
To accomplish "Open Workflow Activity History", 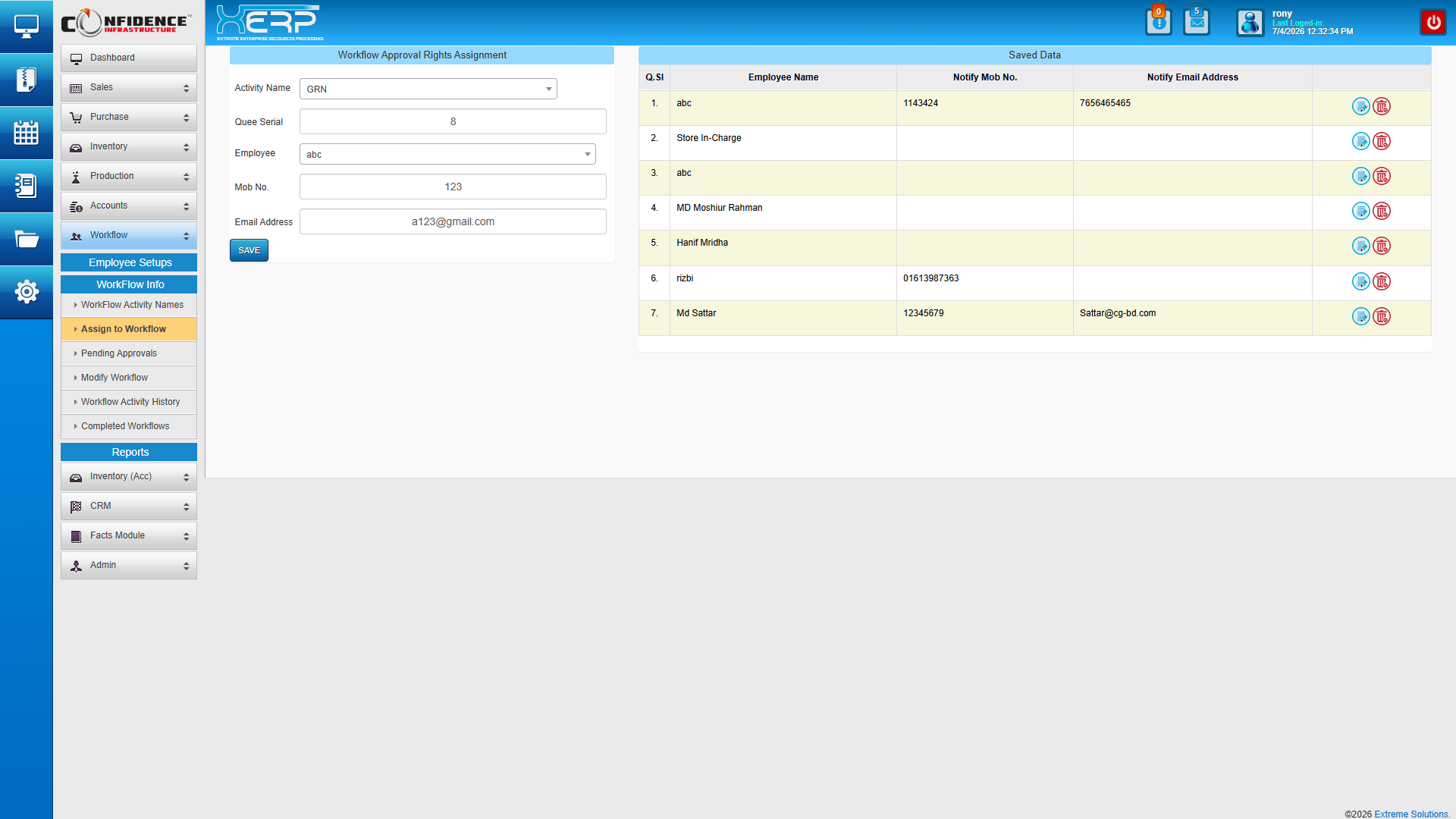I will (x=130, y=402).
